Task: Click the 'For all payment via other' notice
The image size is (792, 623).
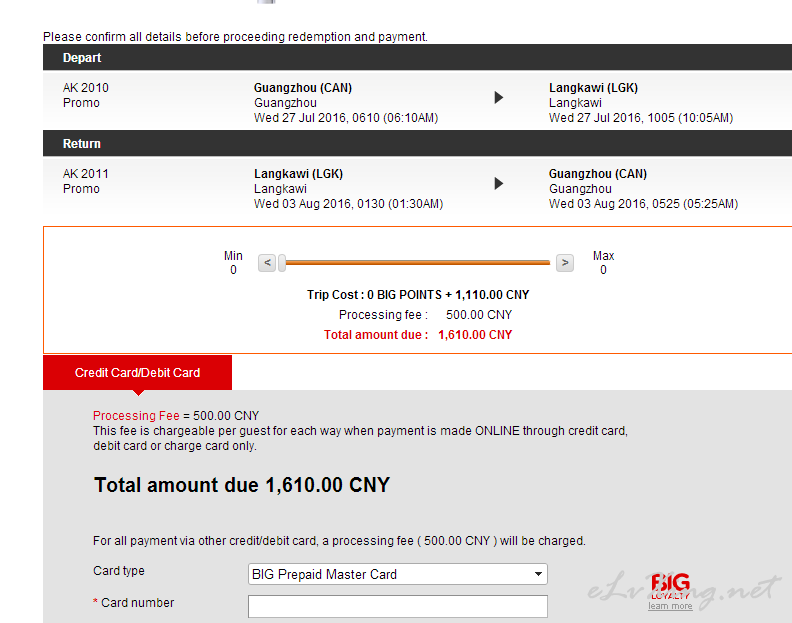Action: [x=339, y=541]
